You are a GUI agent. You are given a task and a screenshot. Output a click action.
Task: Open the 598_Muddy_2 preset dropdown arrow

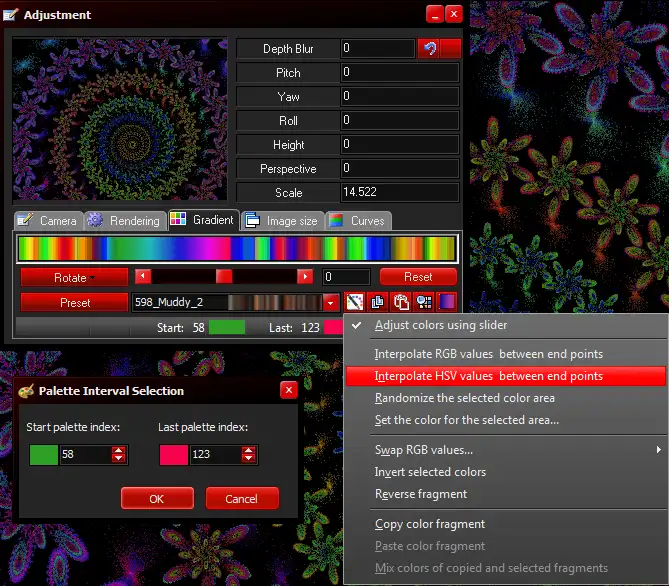[331, 303]
